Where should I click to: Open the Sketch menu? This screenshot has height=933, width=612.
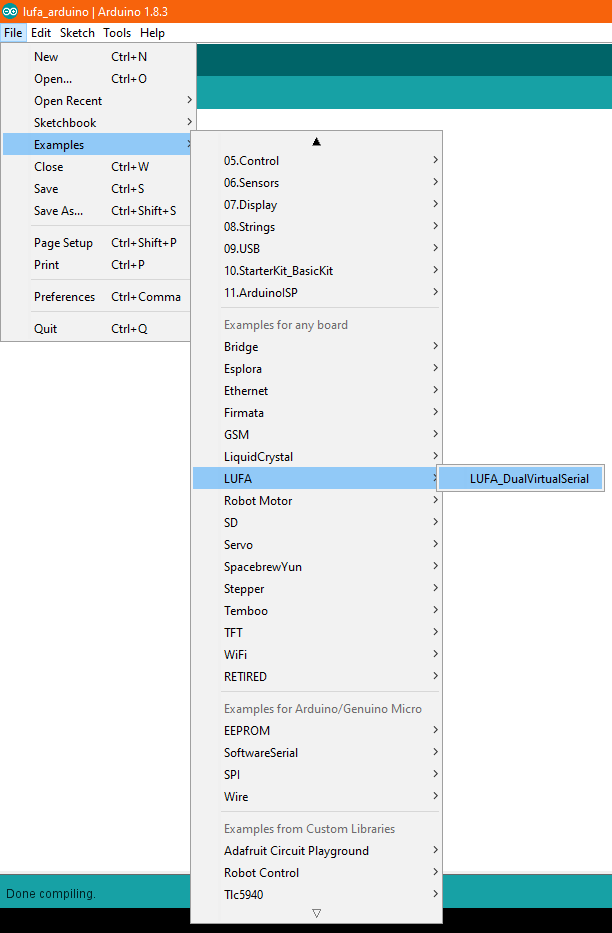(77, 33)
